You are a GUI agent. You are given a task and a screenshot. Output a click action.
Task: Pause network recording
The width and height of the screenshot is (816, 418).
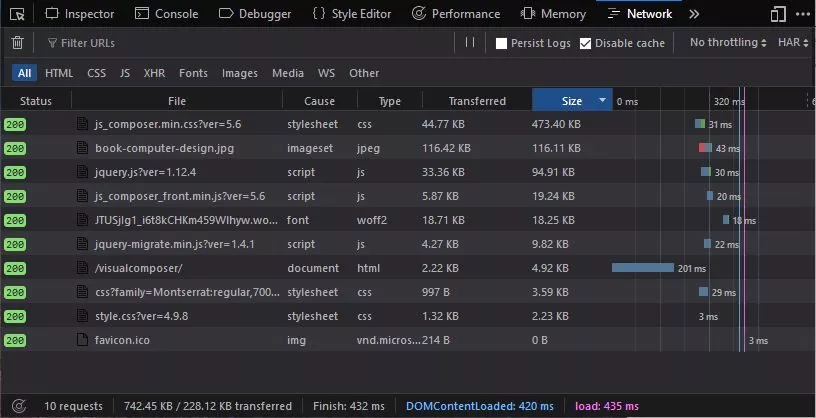tap(470, 43)
